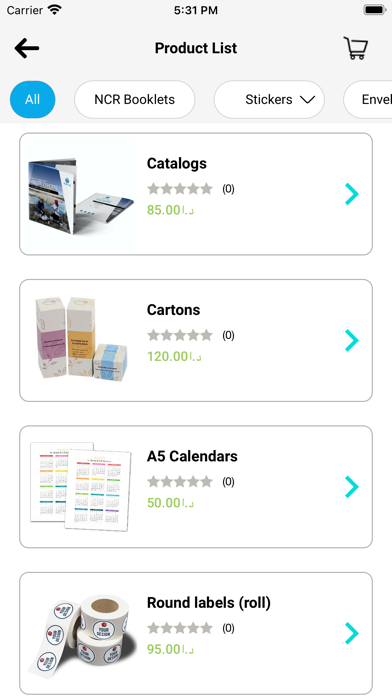Click the A5 Calendars thumbnail
392x696 pixels.
pos(81,487)
